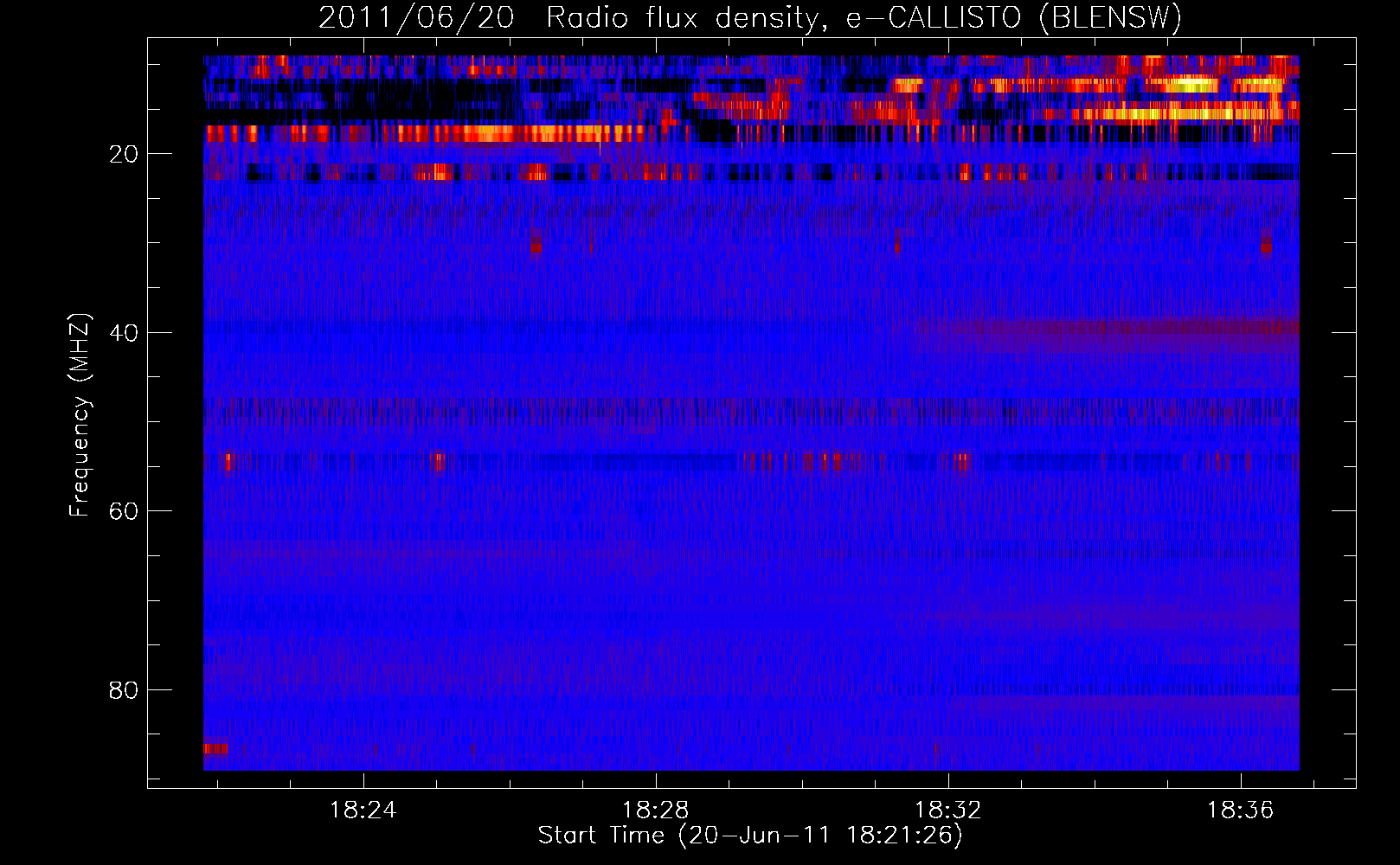This screenshot has height=865, width=1400.
Task: Click the 'Frequency (MHZ)' axis label
Action: pyautogui.click(x=79, y=415)
